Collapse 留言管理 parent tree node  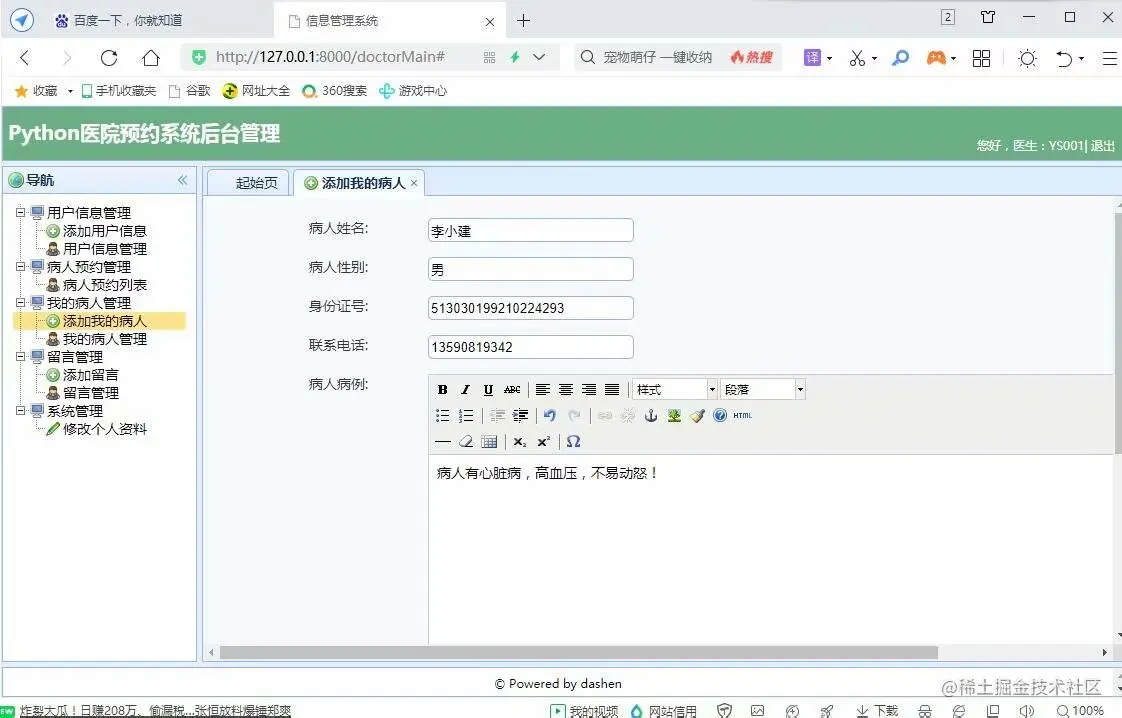[21, 356]
